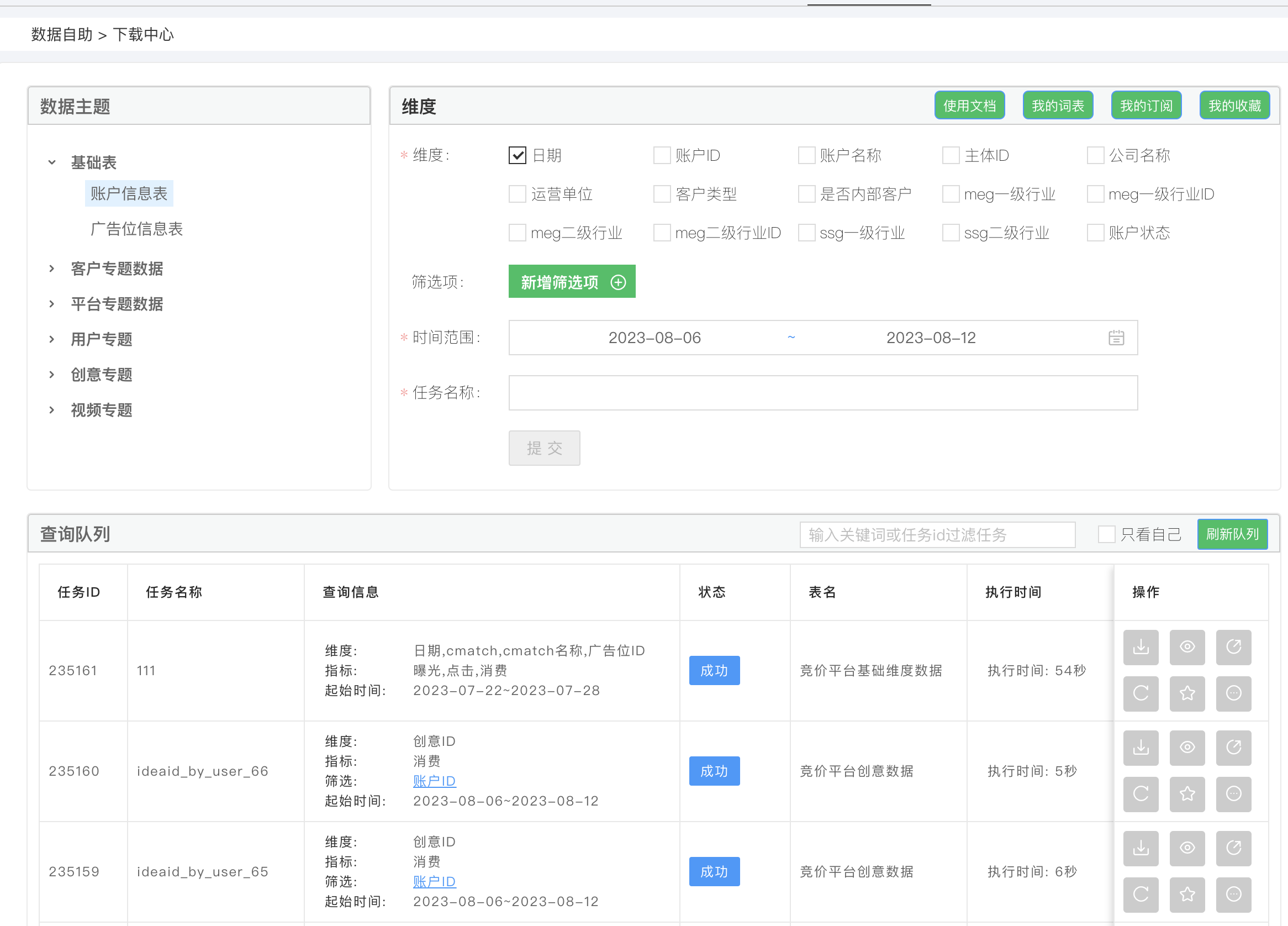Select 广告位信息表 in the tree
The width and height of the screenshot is (1288, 926).
136,229
